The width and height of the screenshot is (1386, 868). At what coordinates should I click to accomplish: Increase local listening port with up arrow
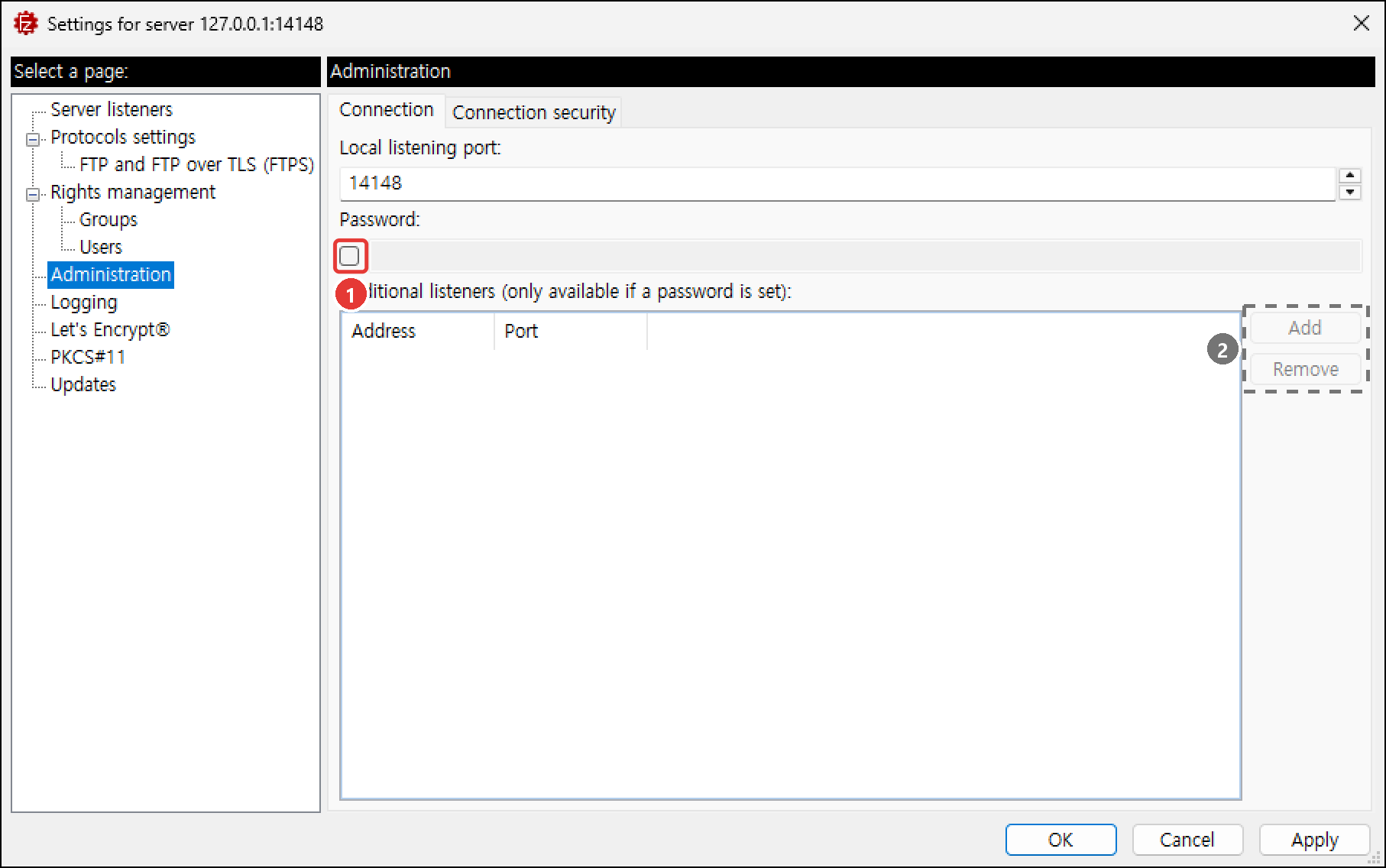click(x=1350, y=176)
